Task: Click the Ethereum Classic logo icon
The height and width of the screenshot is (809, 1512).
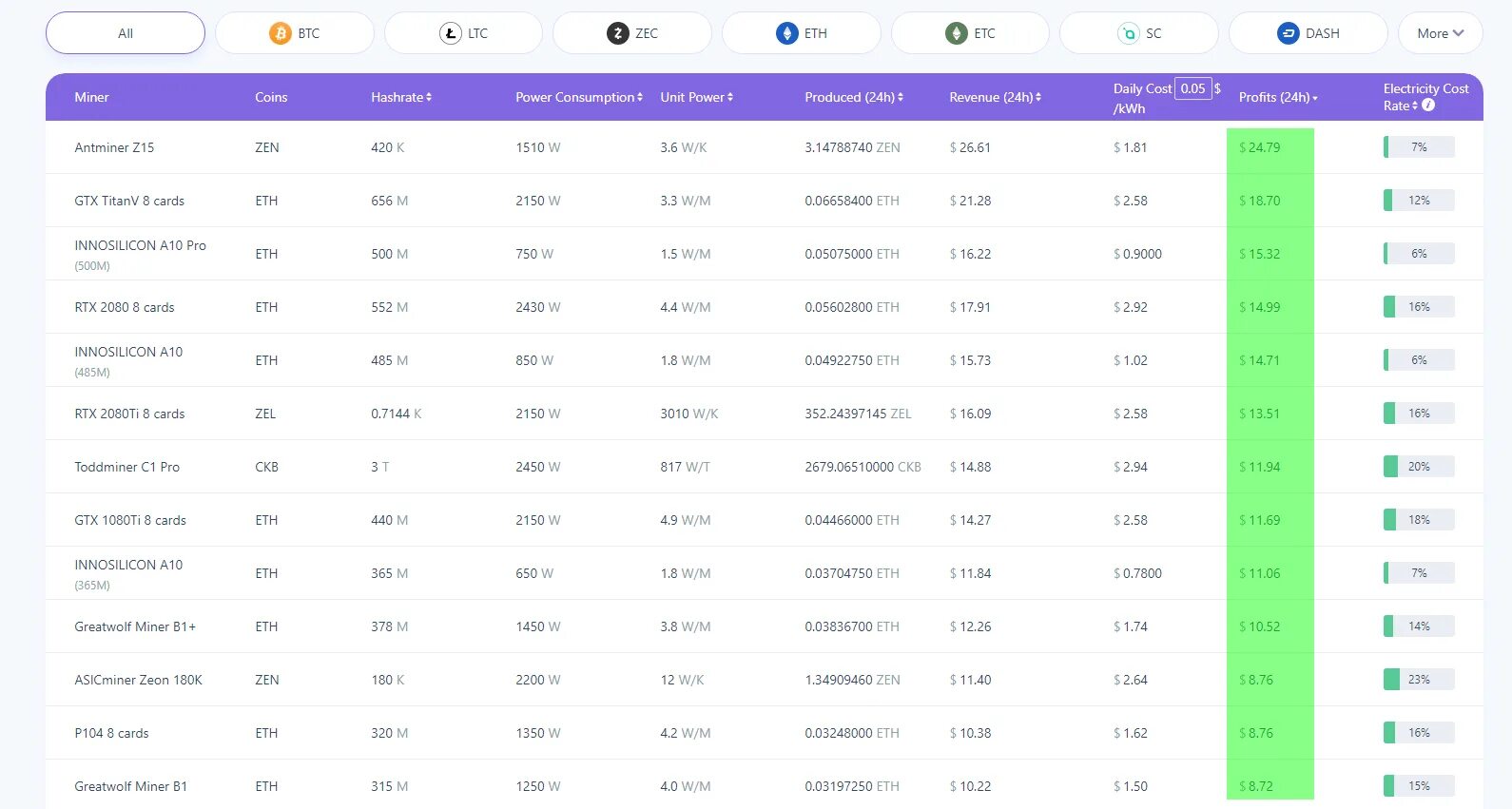Action: (956, 33)
